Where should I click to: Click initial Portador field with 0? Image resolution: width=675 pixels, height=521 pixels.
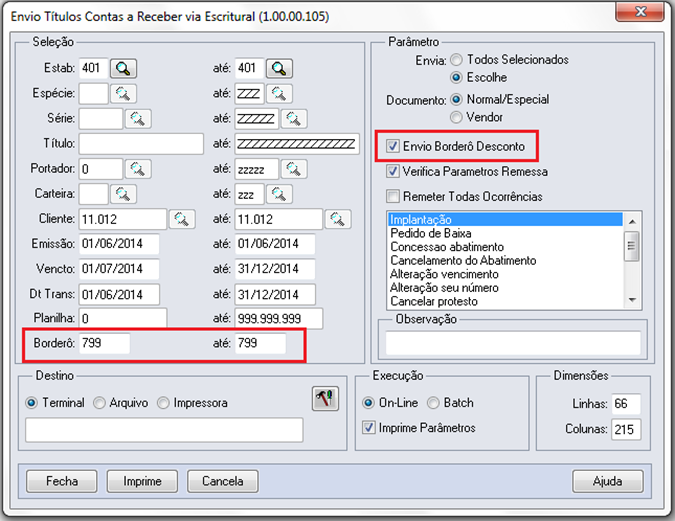pos(101,169)
